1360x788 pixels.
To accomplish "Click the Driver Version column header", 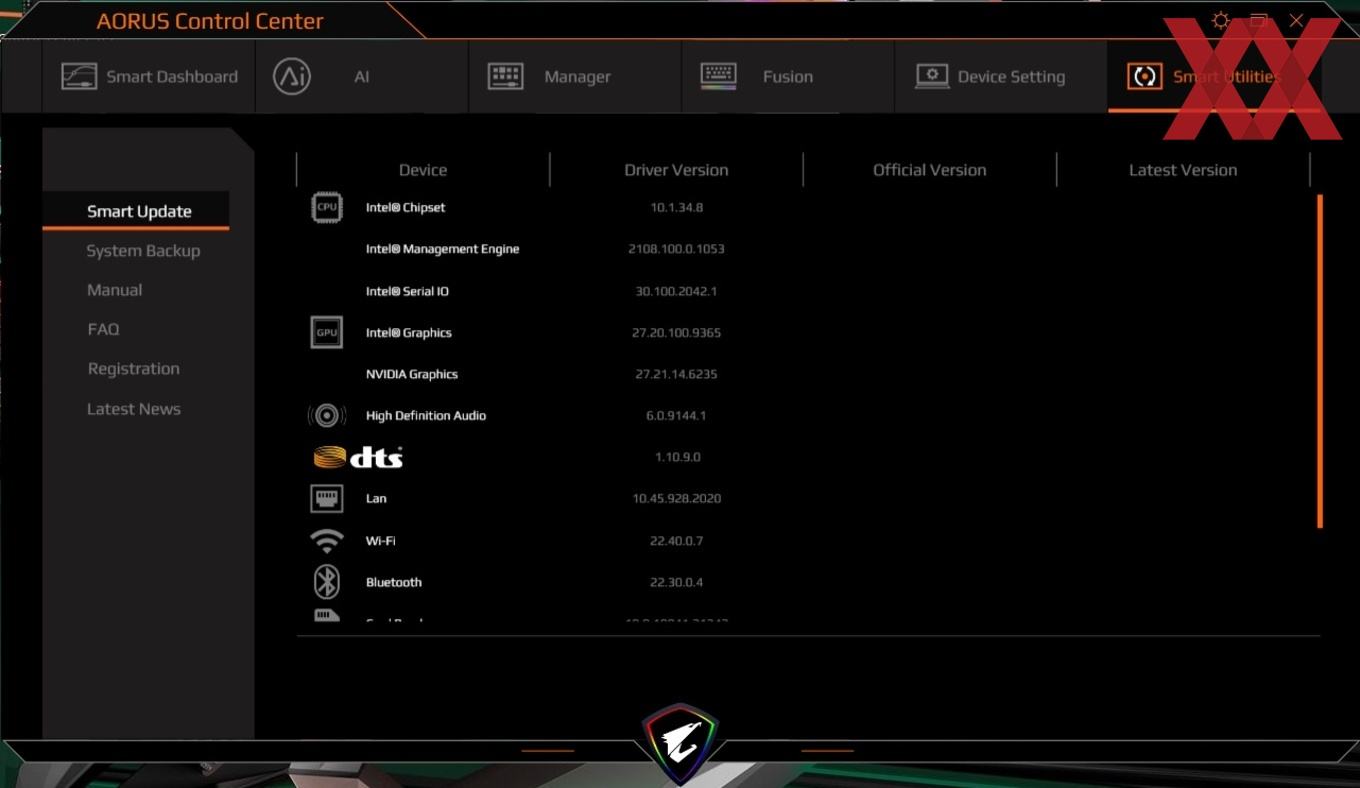I will coord(676,170).
